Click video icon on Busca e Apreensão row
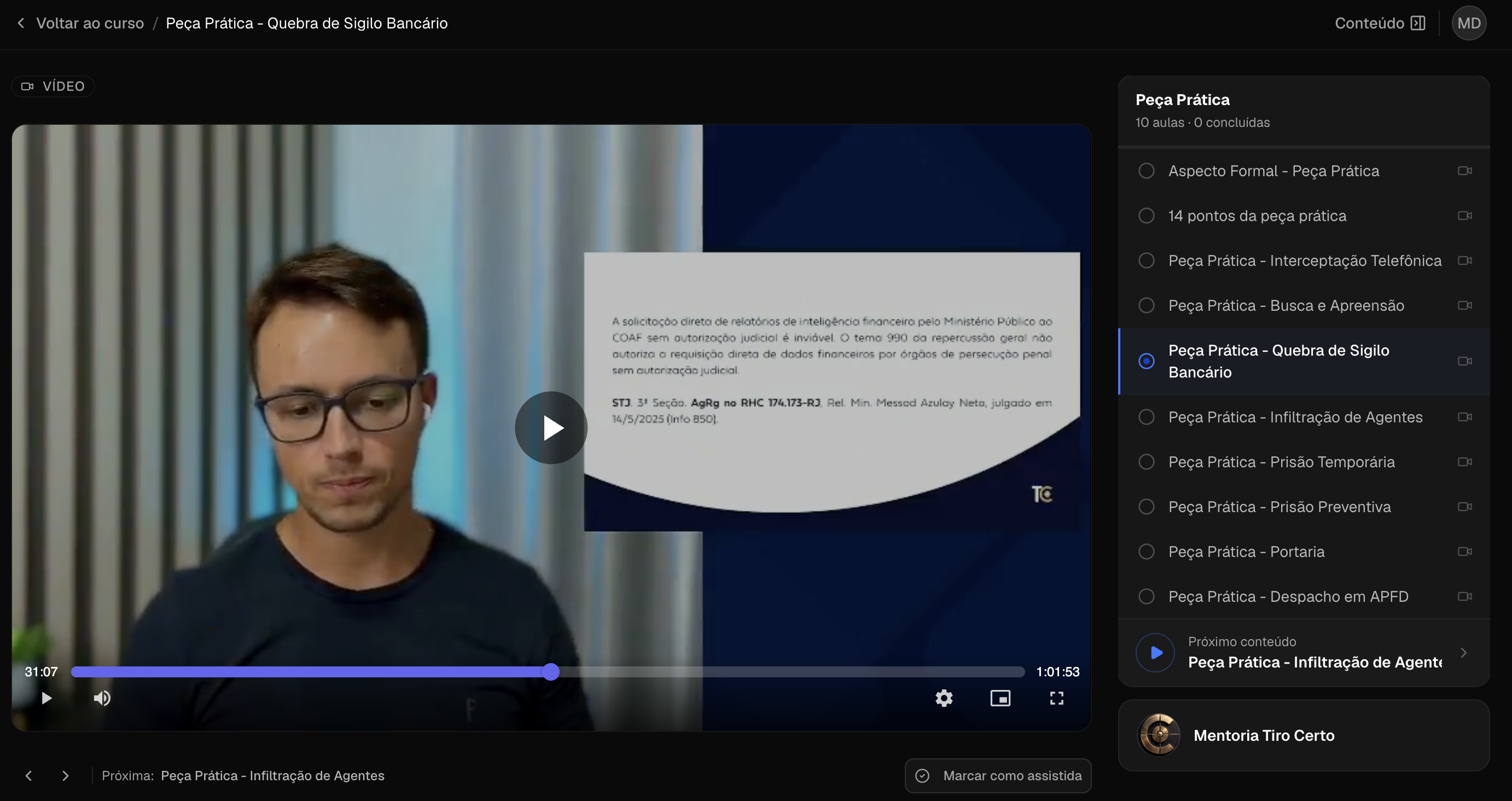This screenshot has height=801, width=1512. pos(1464,305)
